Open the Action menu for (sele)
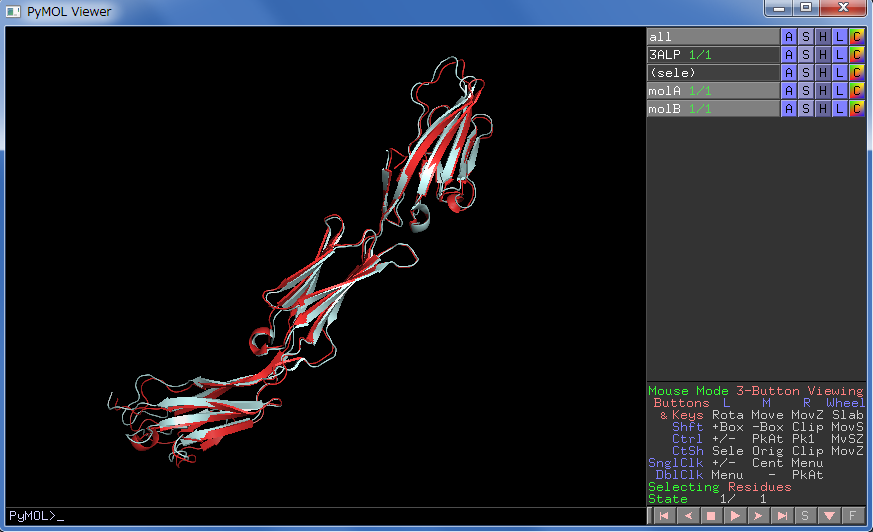The height and width of the screenshot is (532, 873). click(x=789, y=73)
